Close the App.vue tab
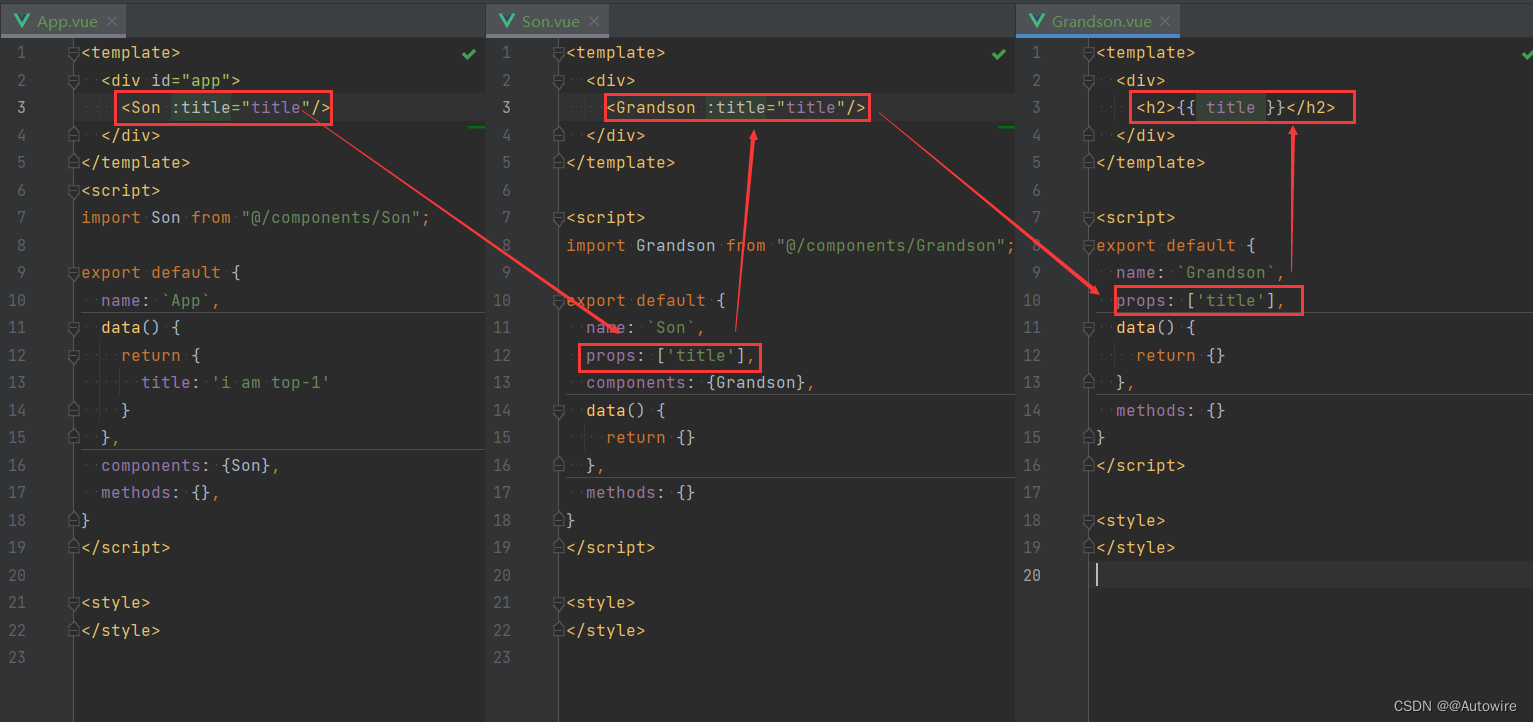1533x722 pixels. click(111, 21)
